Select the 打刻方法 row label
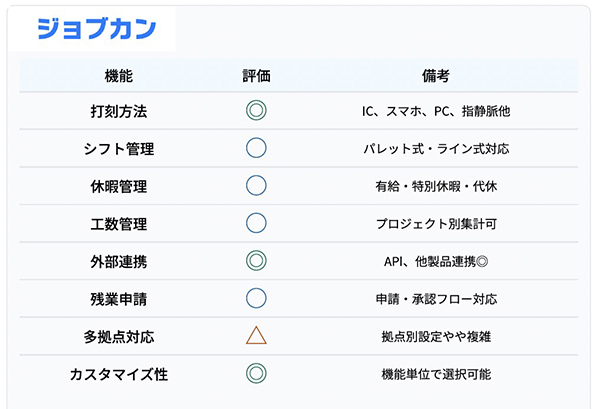The height and width of the screenshot is (409, 600). tap(118, 110)
